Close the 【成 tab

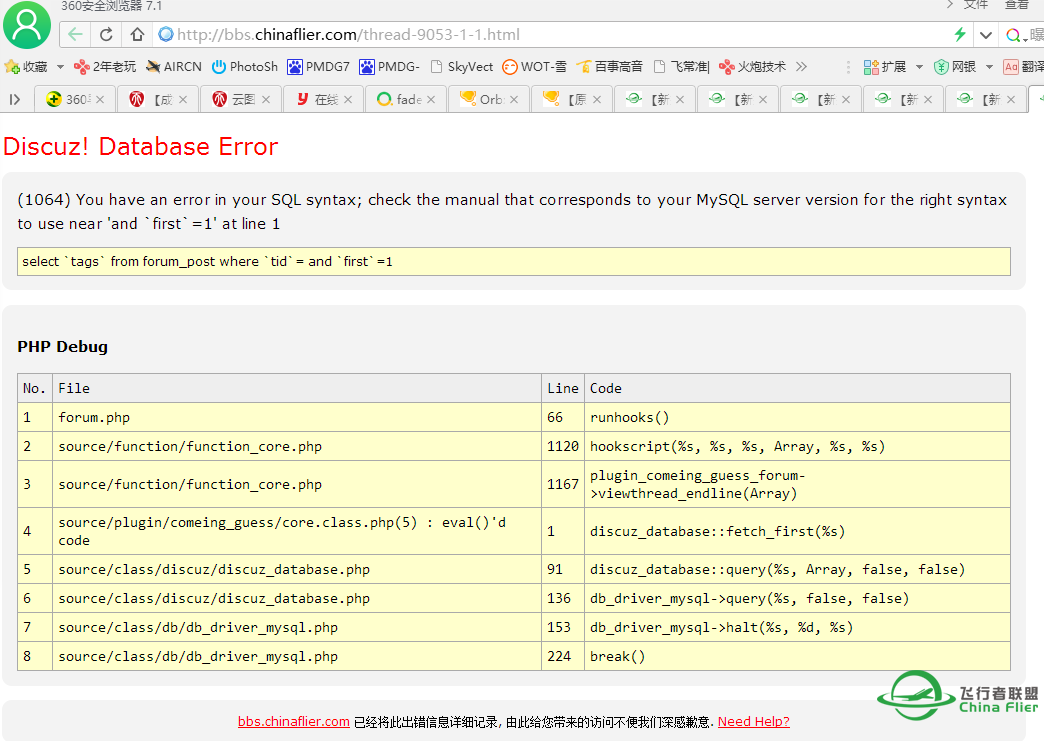(183, 99)
